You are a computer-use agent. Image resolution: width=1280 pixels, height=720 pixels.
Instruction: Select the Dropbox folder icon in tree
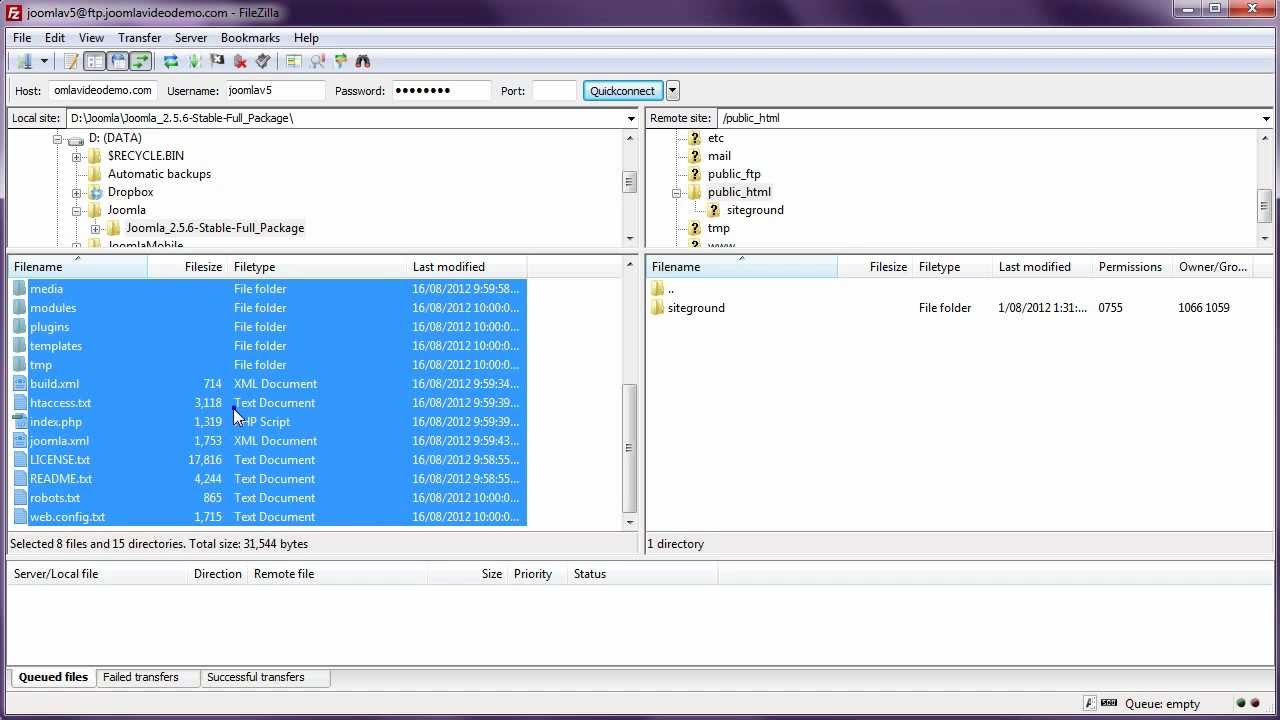(95, 192)
